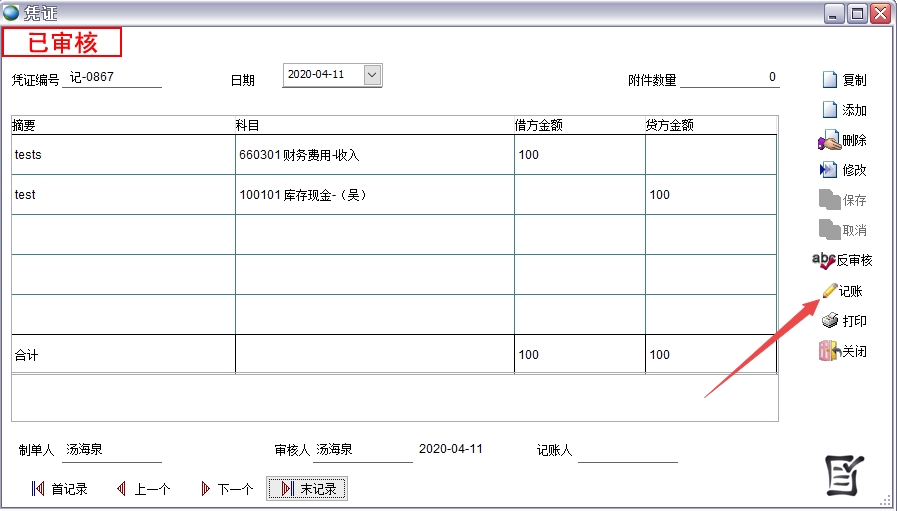The height and width of the screenshot is (511, 897).
Task: Click the 关闭 (close) door icon
Action: 829,351
